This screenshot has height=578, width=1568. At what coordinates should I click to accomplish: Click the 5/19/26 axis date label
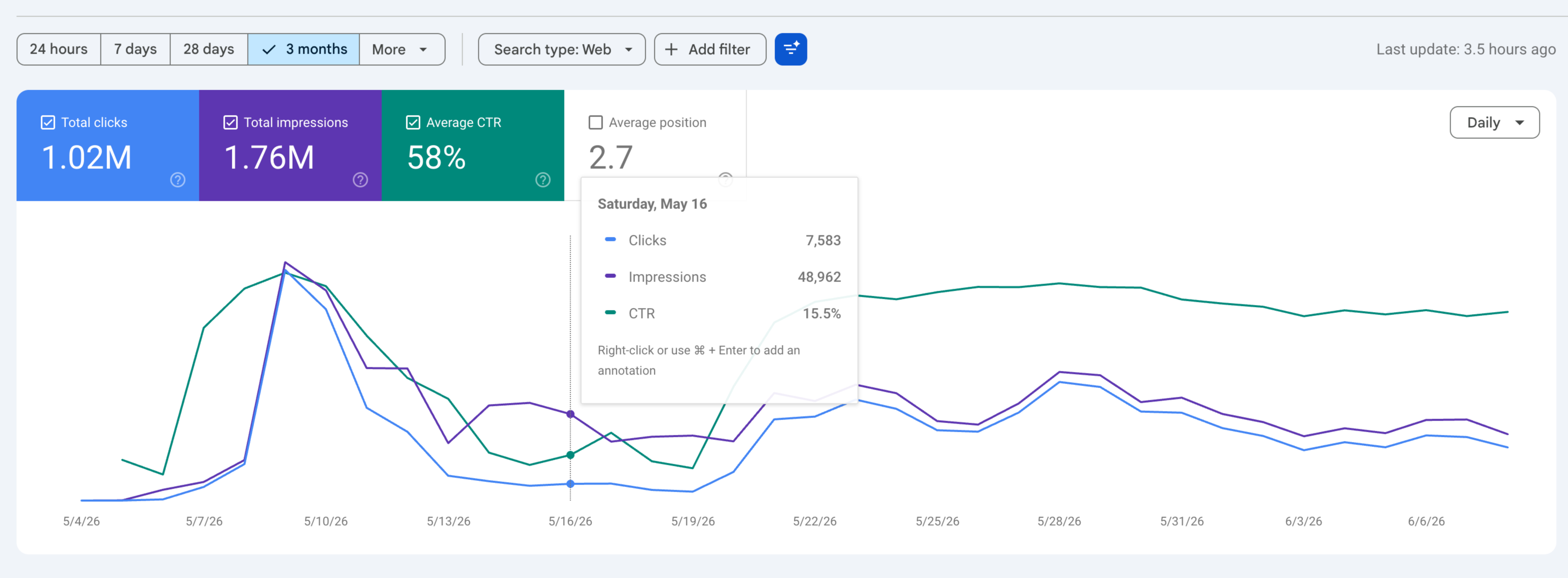(693, 521)
